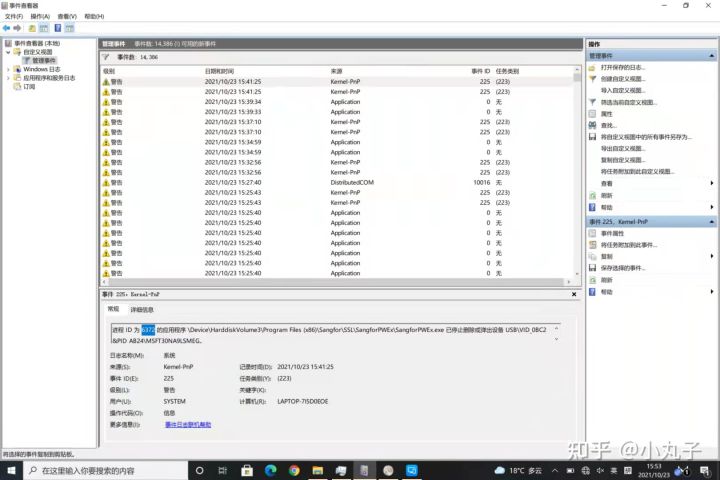The image size is (720, 480).
Task: Open Google Chrome on taskbar
Action: point(294,470)
